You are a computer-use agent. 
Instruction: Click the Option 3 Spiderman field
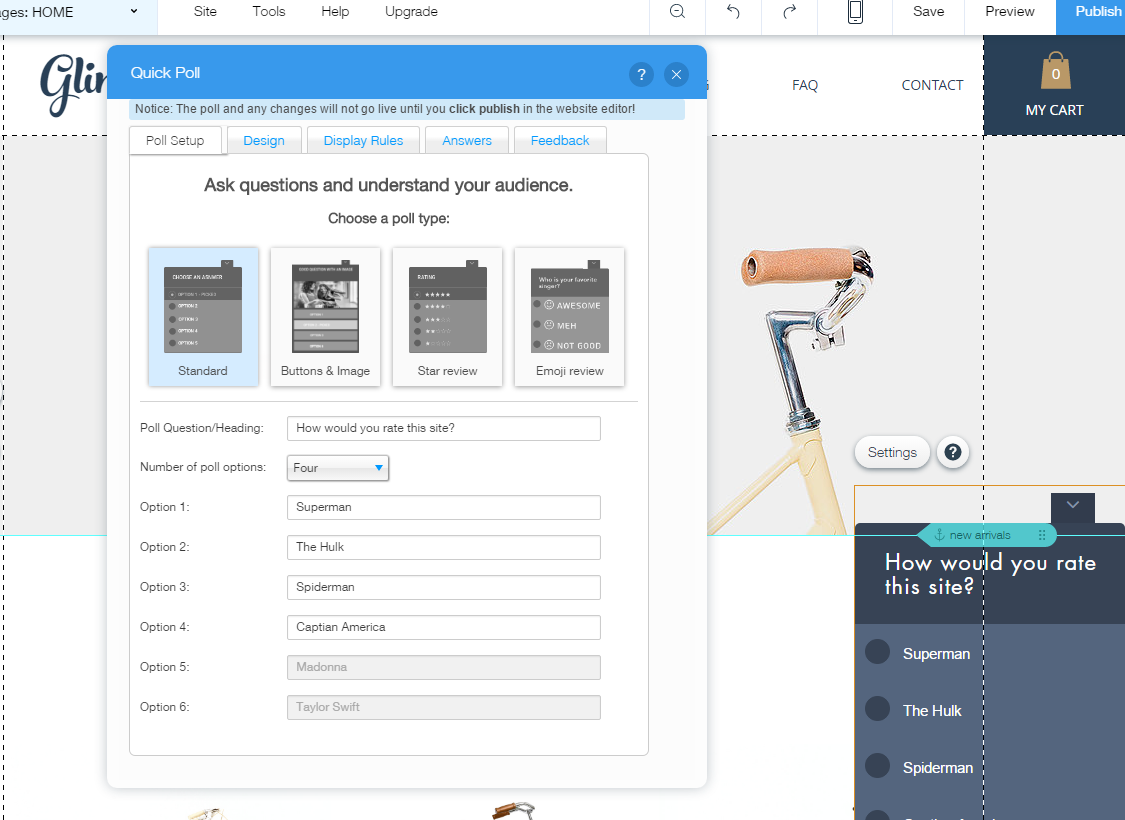(x=443, y=588)
